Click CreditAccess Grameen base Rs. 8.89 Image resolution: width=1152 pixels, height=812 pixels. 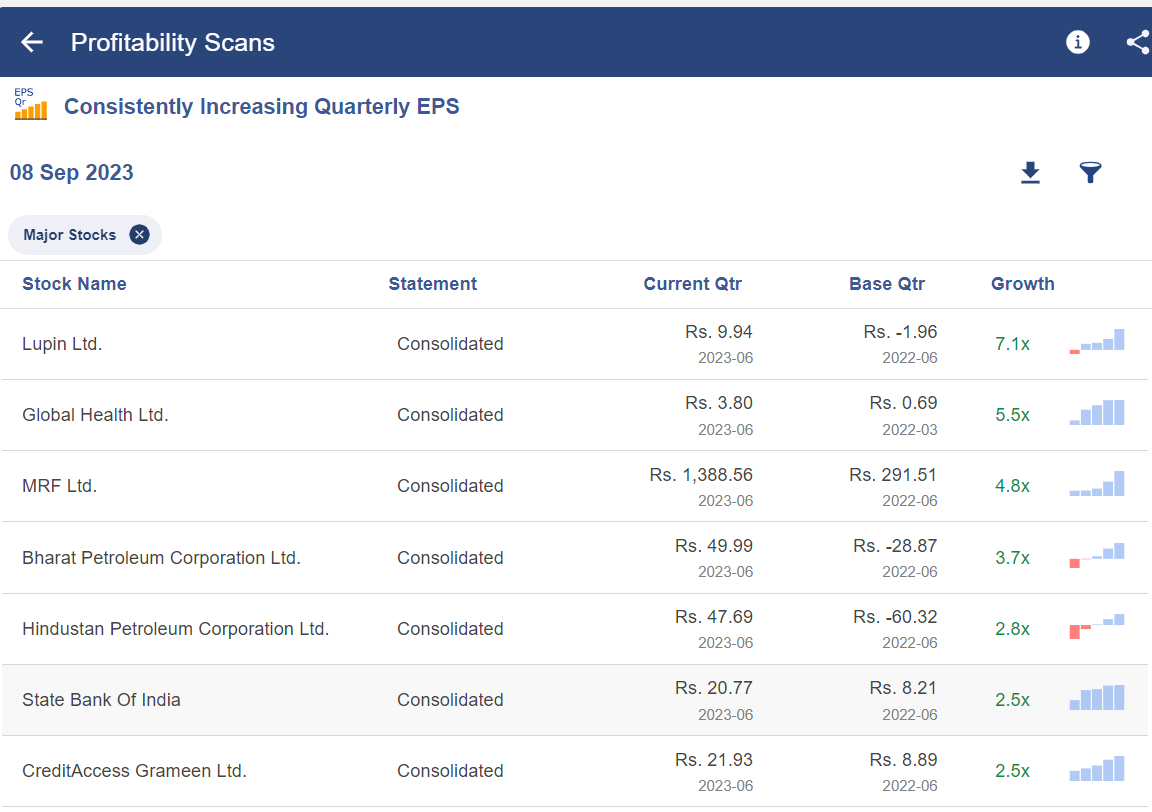pyautogui.click(x=903, y=761)
